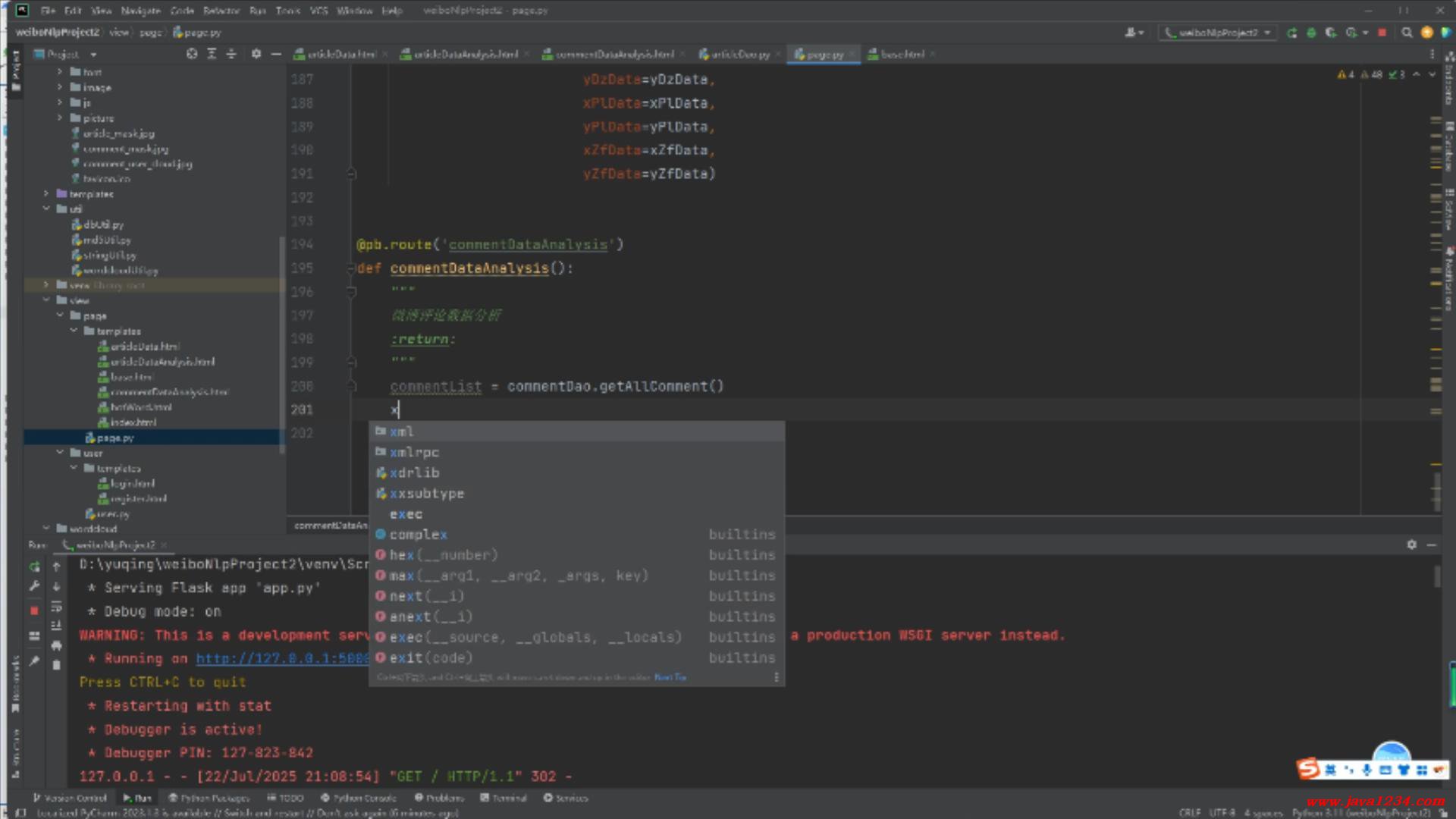The image size is (1456, 819).
Task: Stop the running process with red square
Action: tap(1382, 33)
